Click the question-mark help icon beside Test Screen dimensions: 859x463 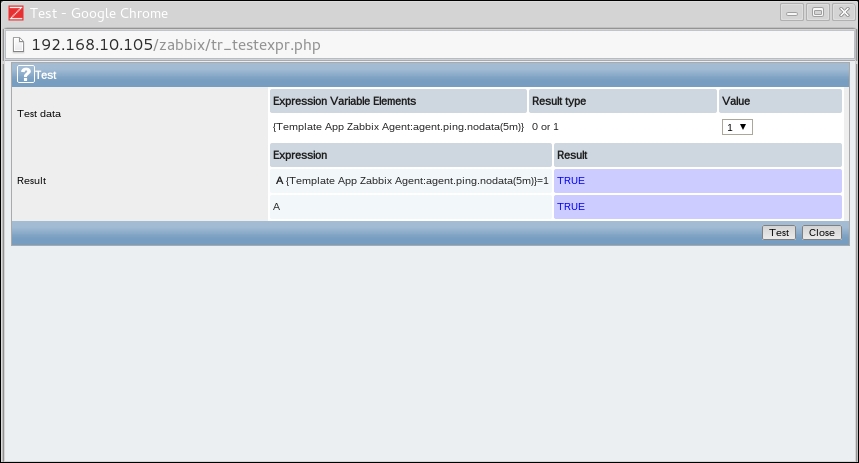(25, 74)
